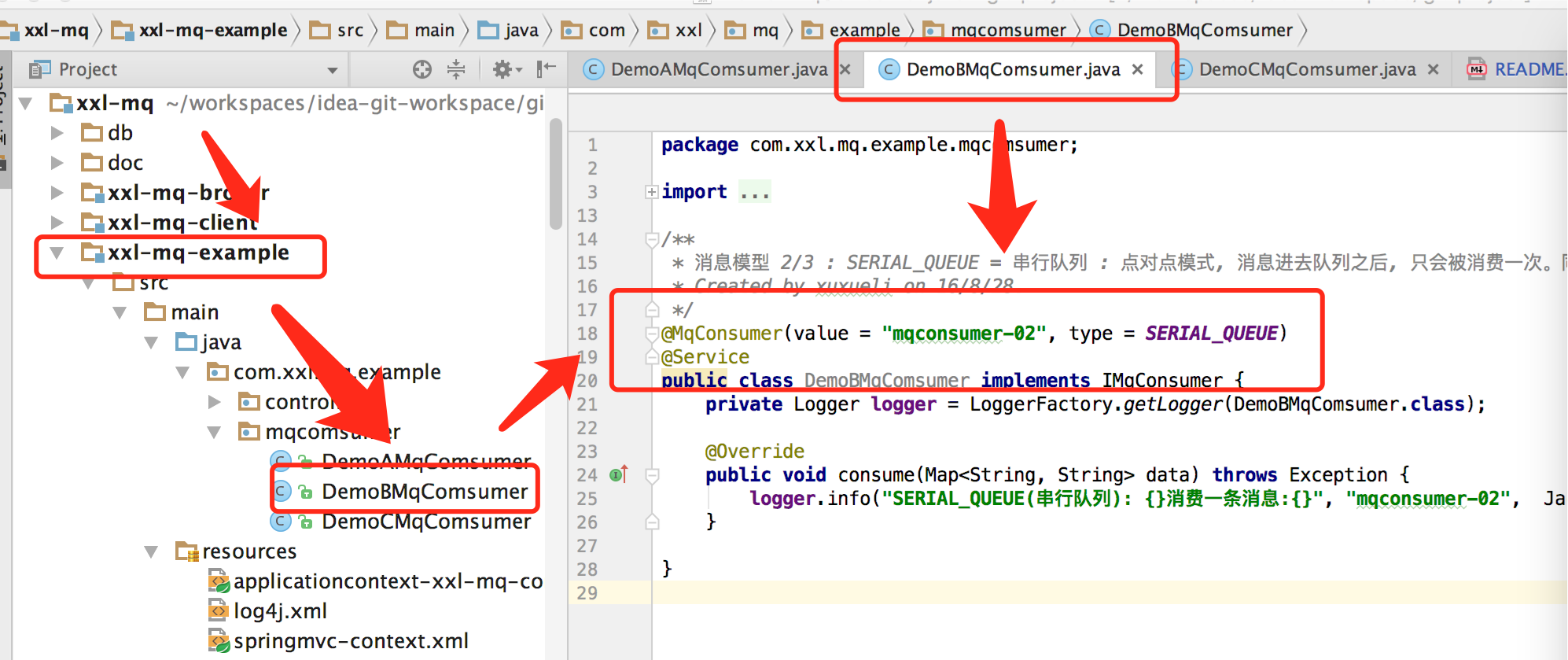
Task: Click mq in the breadcrumb bar
Action: [x=752, y=30]
